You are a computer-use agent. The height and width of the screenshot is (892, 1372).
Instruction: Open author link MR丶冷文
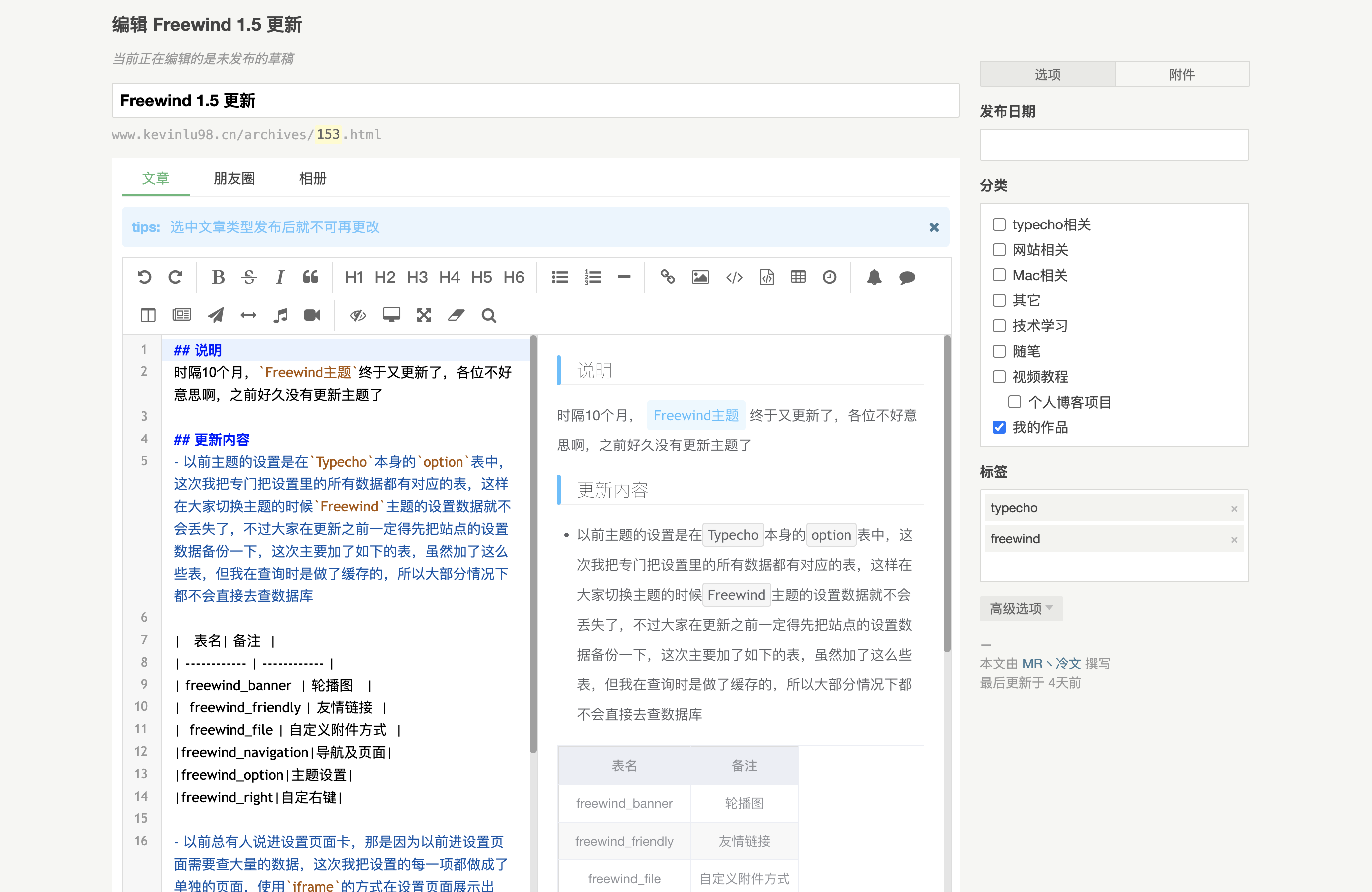point(1051,664)
